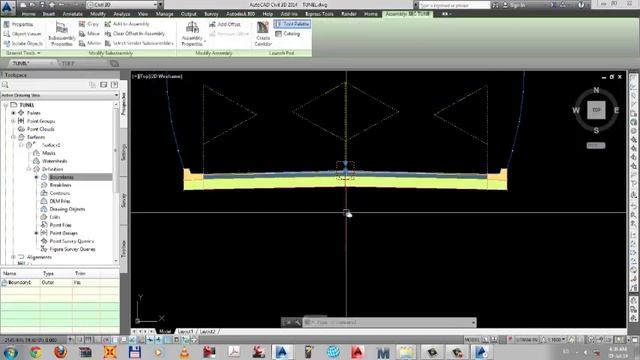
Task: Open the Object Viewer
Action: [x=22, y=33]
